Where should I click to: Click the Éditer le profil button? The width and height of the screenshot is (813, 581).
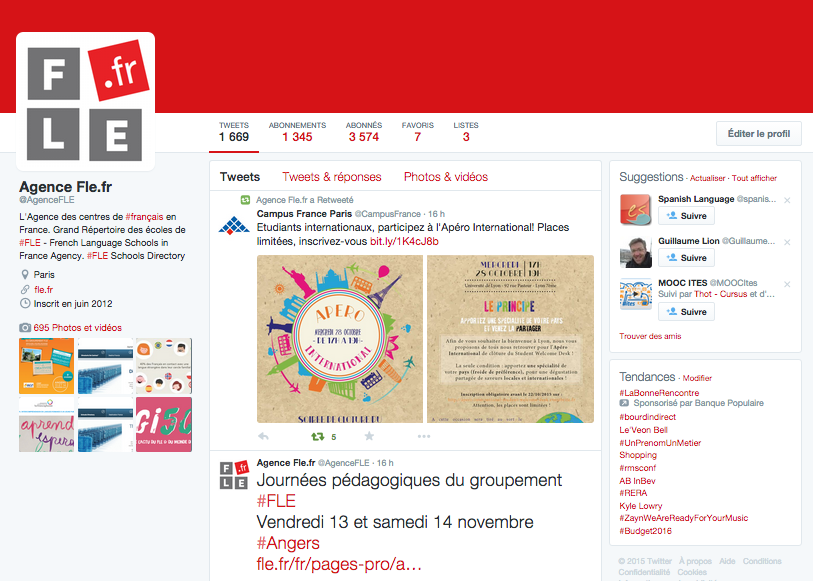tap(759, 134)
